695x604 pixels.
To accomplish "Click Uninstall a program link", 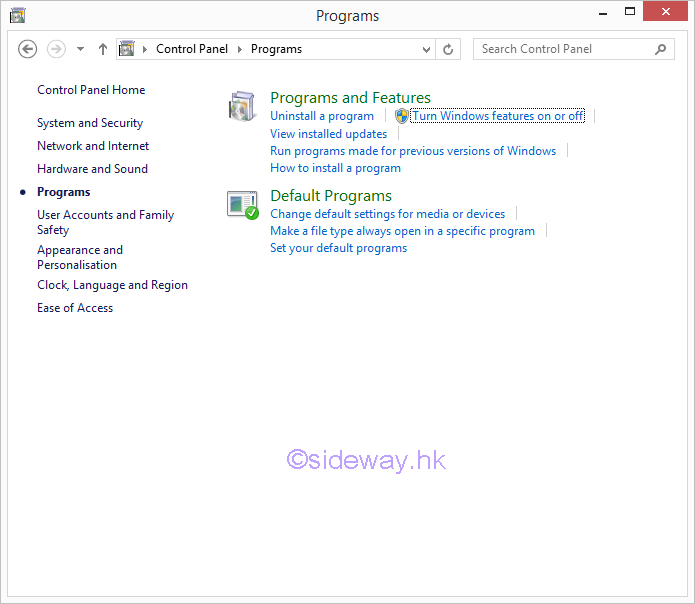I will tap(322, 116).
